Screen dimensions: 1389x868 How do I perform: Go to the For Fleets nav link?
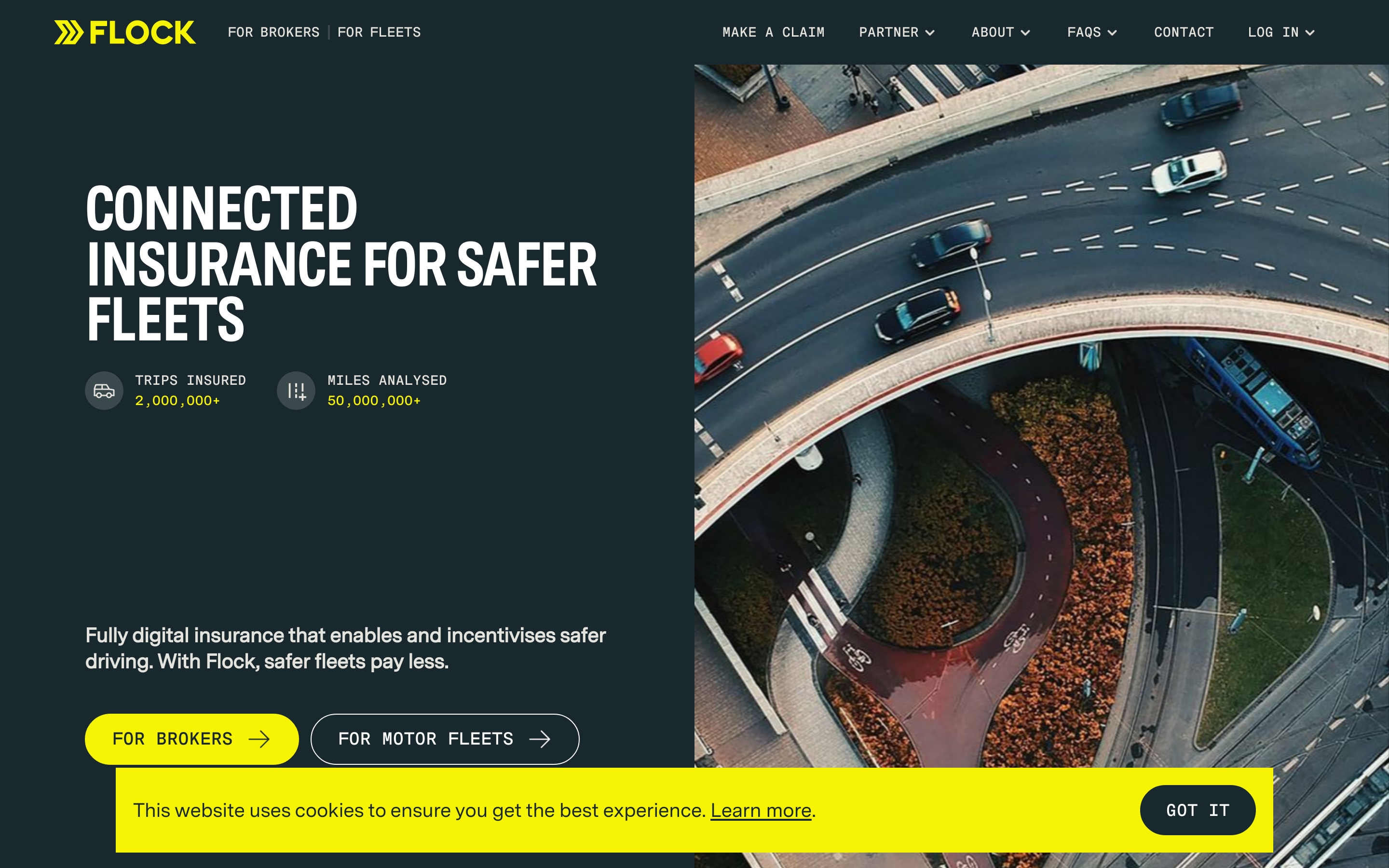tap(379, 32)
